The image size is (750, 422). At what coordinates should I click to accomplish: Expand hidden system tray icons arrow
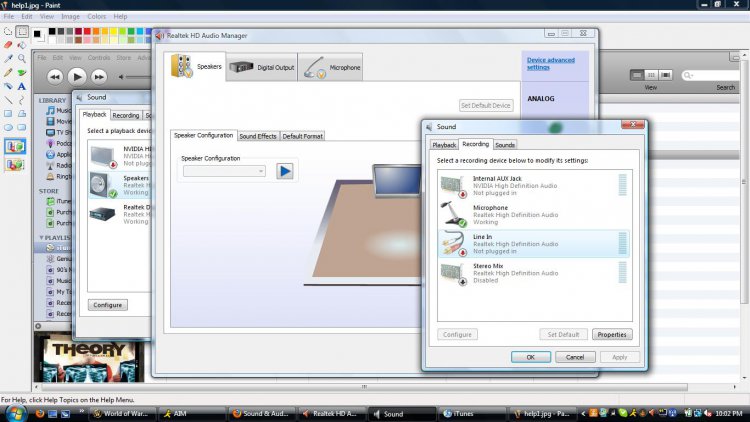[583, 414]
